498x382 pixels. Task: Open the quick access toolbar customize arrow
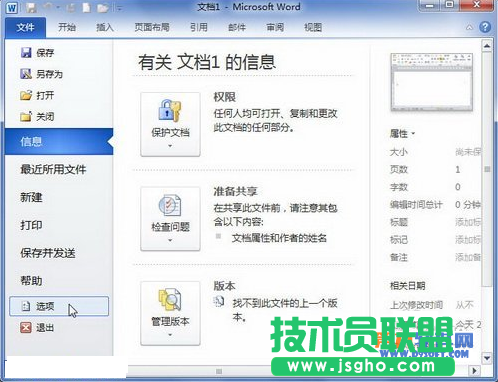click(x=119, y=8)
